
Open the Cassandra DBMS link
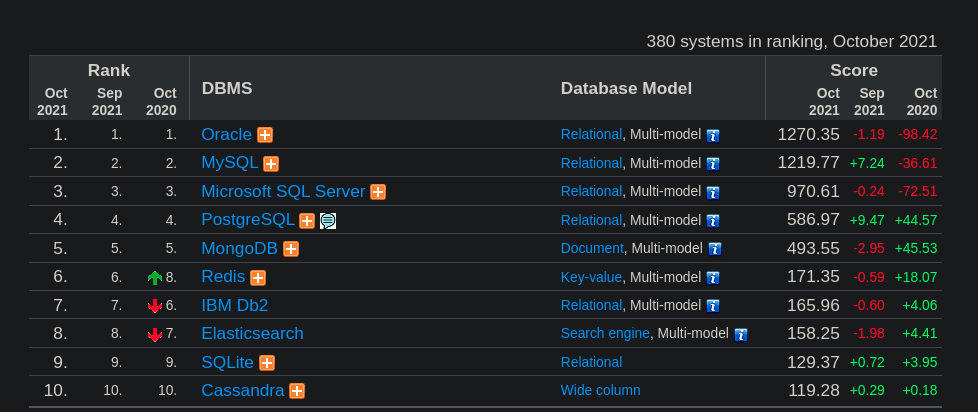pyautogui.click(x=243, y=391)
